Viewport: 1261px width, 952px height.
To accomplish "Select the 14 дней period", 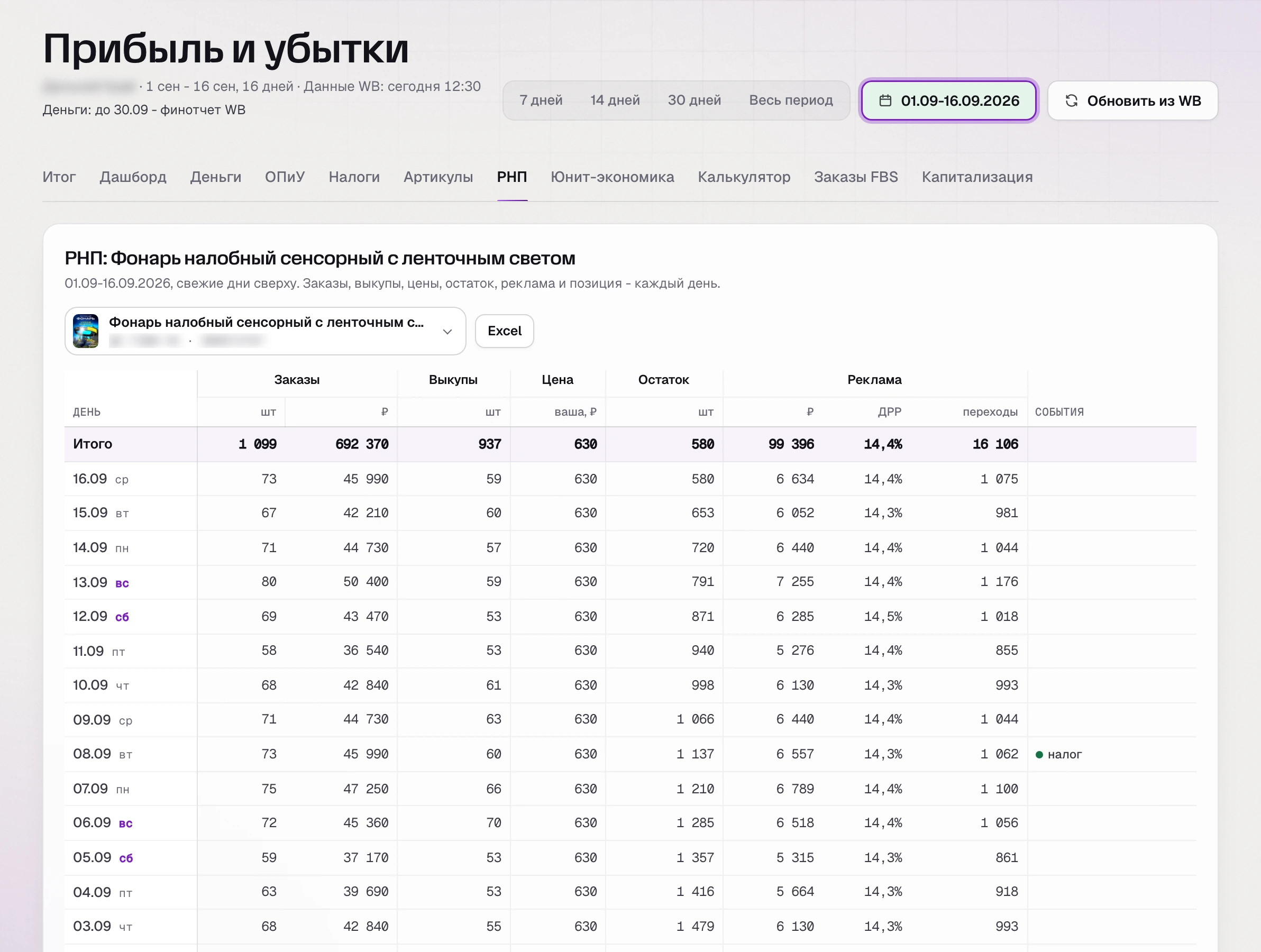I will pos(615,100).
